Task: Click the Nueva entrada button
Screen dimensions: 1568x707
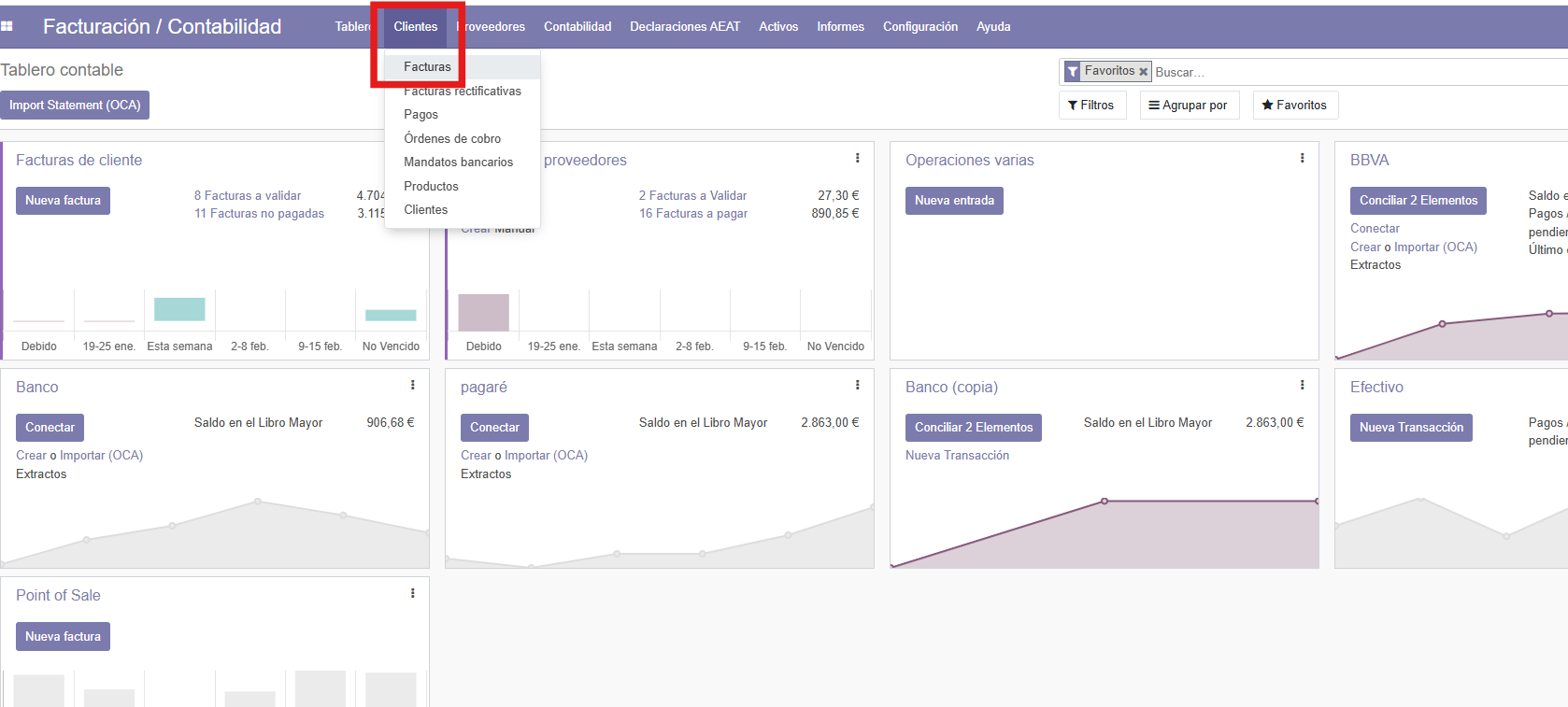Action: coord(953,201)
